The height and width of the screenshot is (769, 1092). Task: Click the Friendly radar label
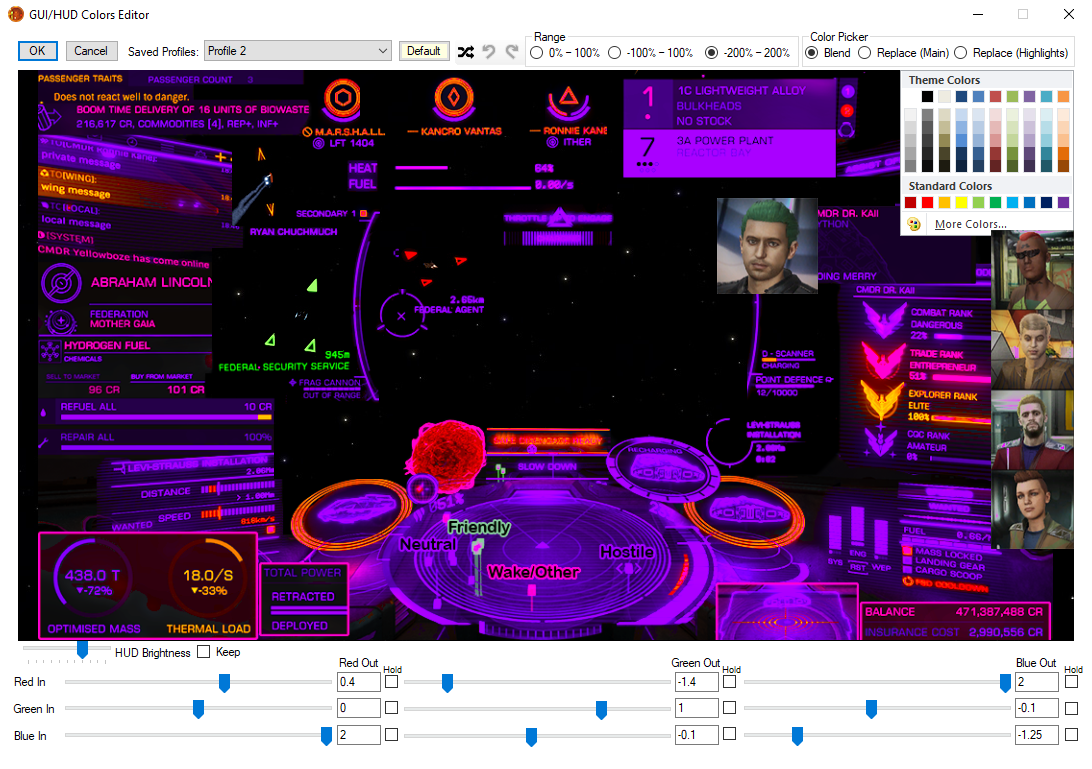click(479, 527)
